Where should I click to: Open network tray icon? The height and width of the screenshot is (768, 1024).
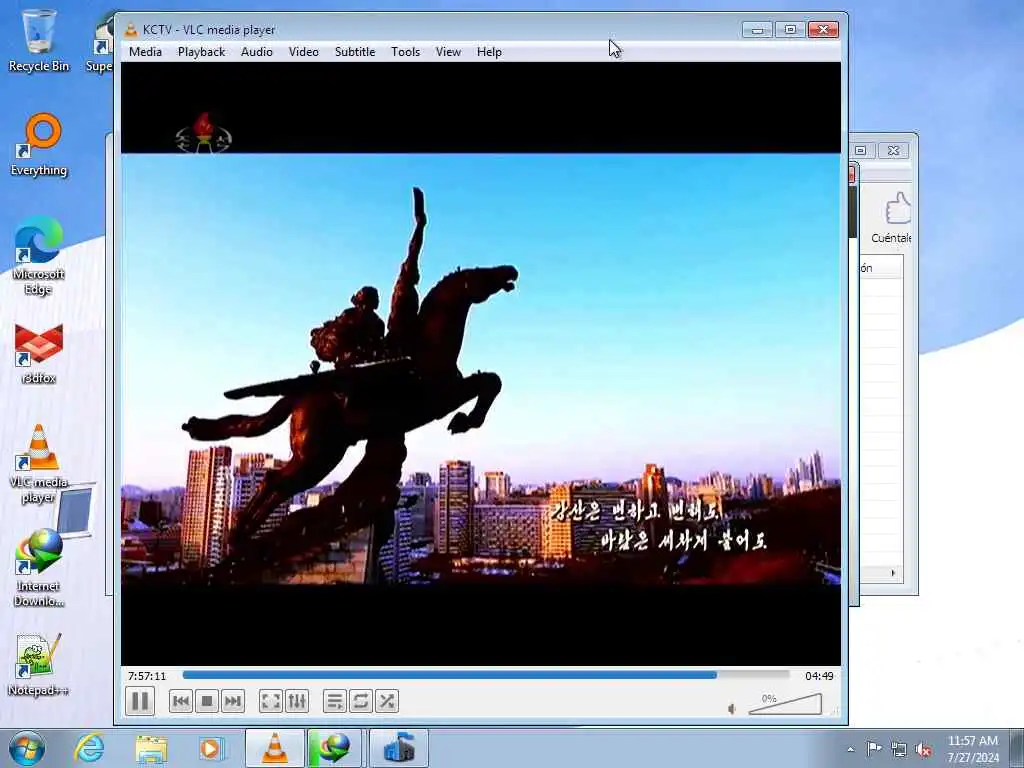[899, 749]
